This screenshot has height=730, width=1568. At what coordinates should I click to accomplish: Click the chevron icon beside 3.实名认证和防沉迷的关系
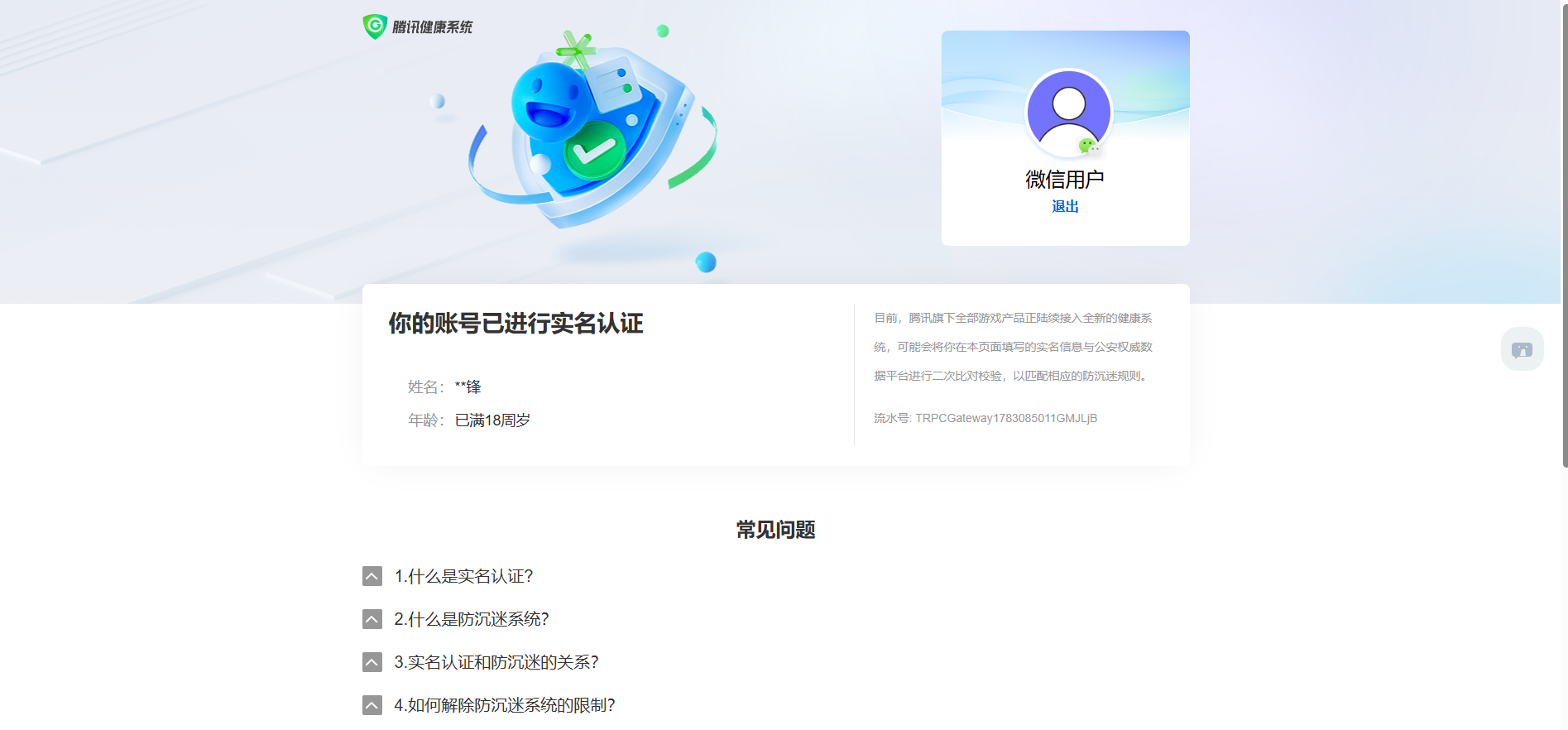click(x=372, y=662)
